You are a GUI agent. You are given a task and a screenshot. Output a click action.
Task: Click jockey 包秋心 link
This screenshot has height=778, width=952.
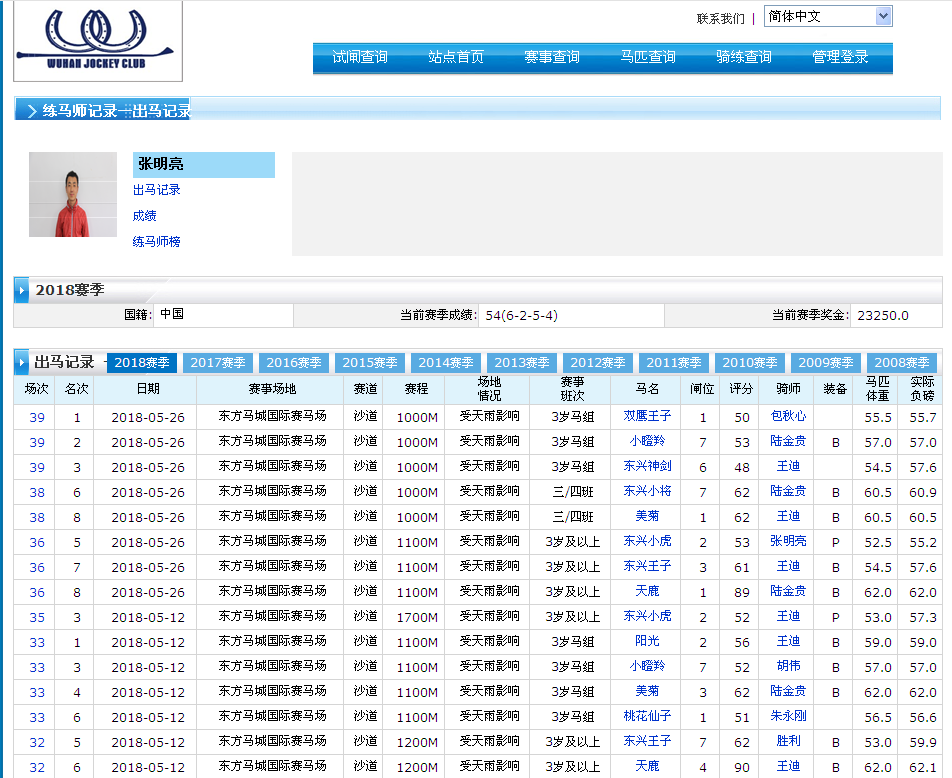[x=788, y=417]
